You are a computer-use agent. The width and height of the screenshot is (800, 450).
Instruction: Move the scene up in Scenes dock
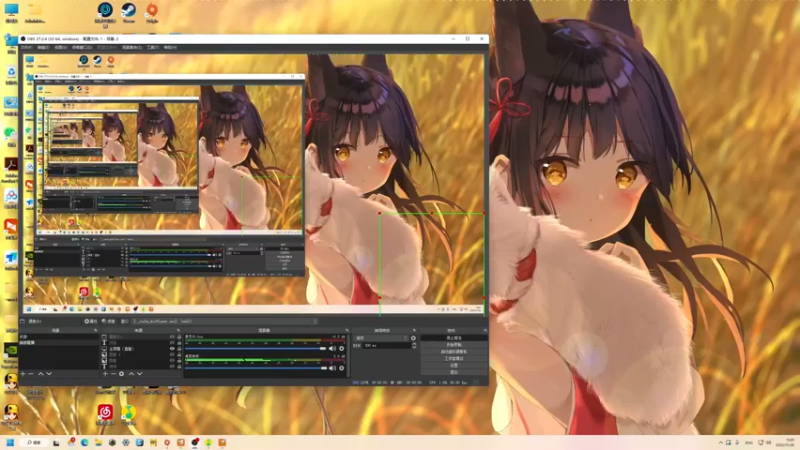coord(41,373)
